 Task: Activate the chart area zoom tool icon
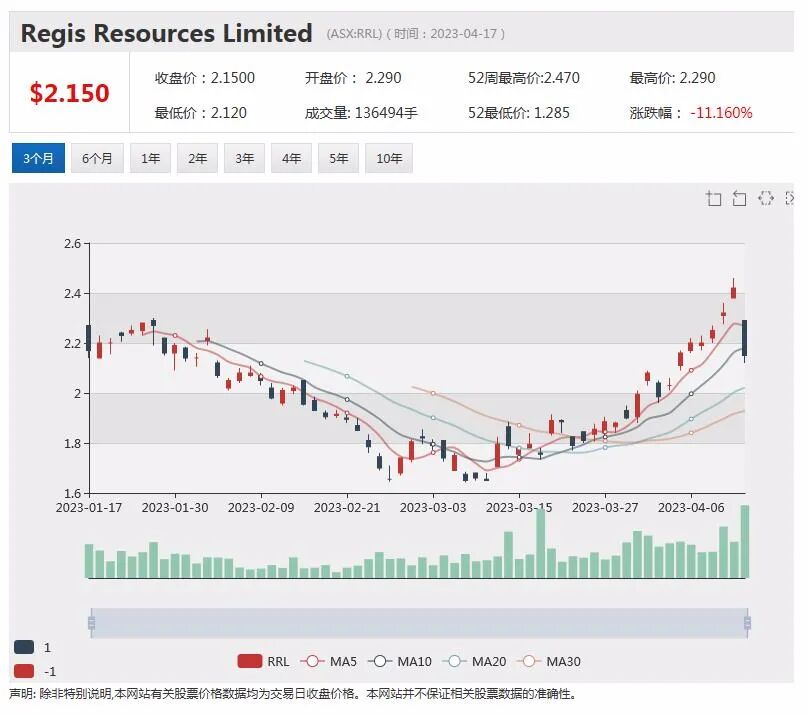click(x=714, y=198)
